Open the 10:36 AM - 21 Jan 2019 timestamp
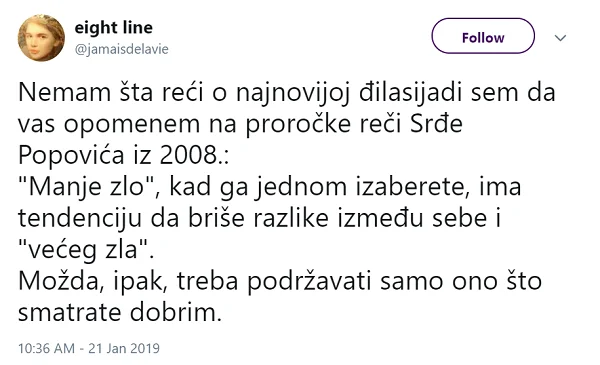This screenshot has width=600, height=365. pyautogui.click(x=89, y=348)
